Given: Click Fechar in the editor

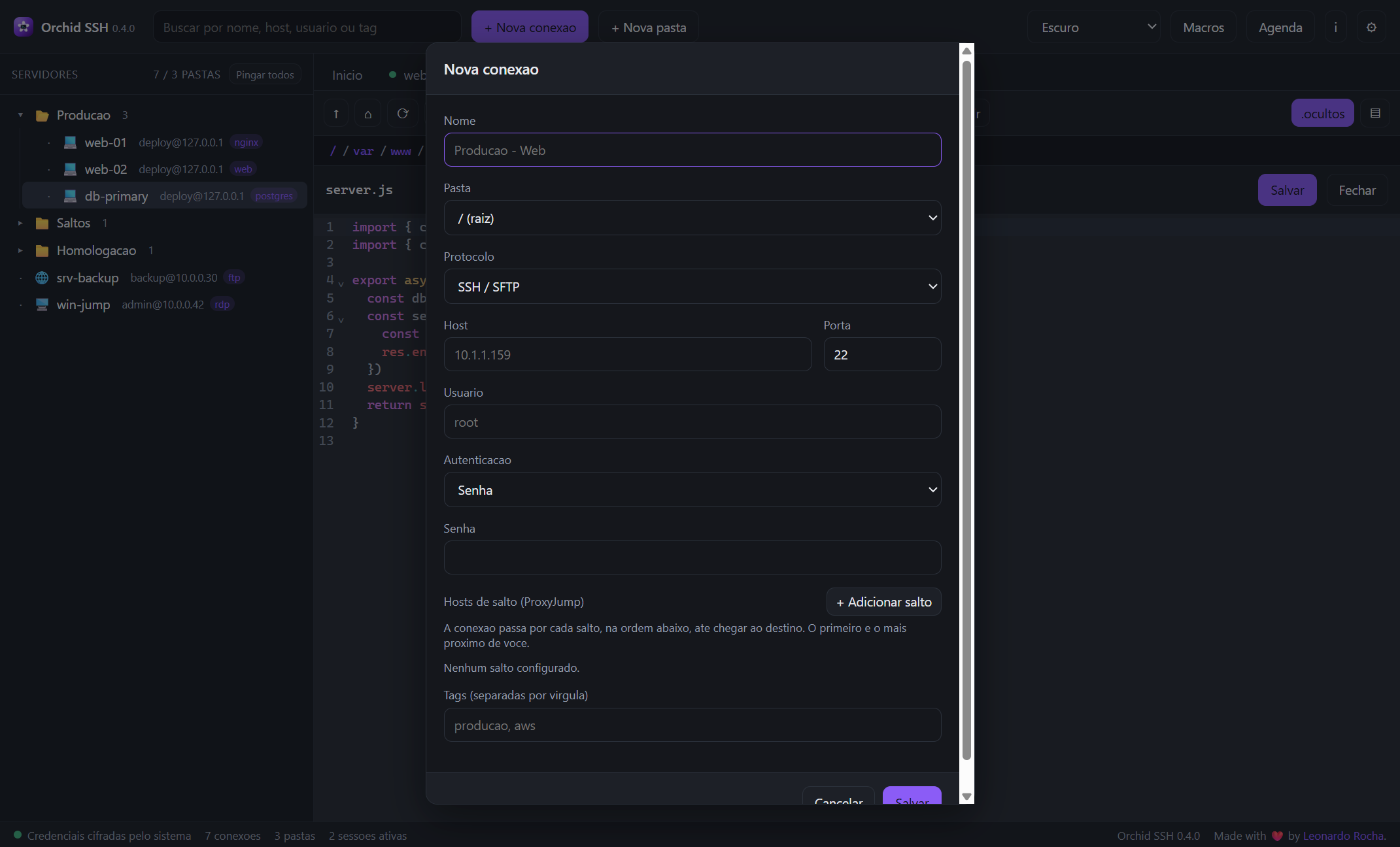Looking at the screenshot, I should 1357,190.
